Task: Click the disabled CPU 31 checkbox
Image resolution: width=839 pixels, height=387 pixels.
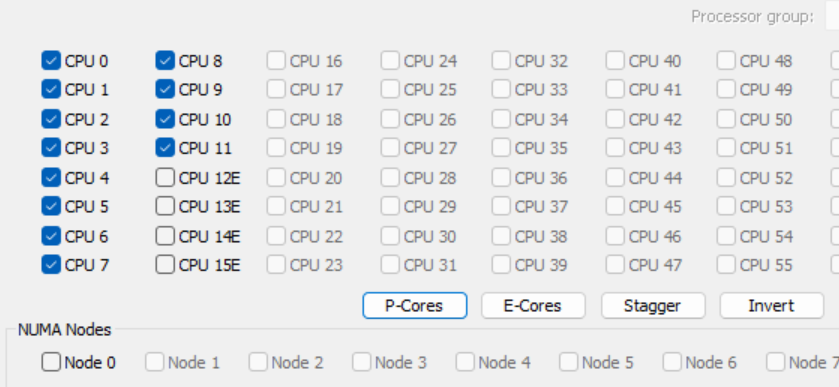Action: click(390, 264)
